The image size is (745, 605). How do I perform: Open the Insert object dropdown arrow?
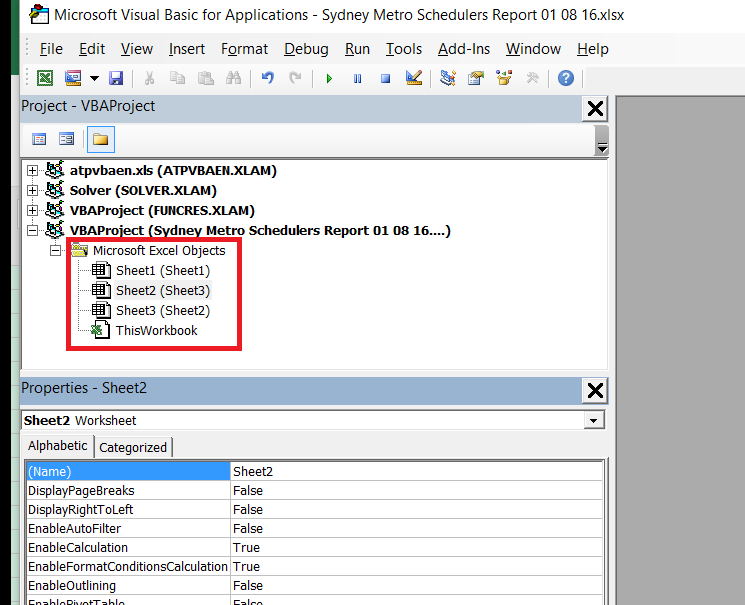tap(94, 78)
